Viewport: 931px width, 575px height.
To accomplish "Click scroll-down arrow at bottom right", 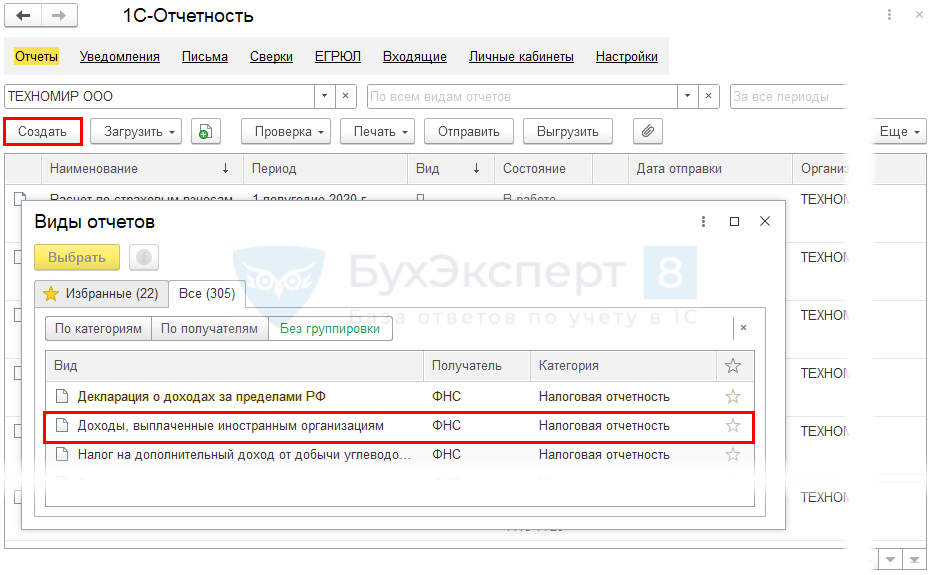I will [x=890, y=559].
